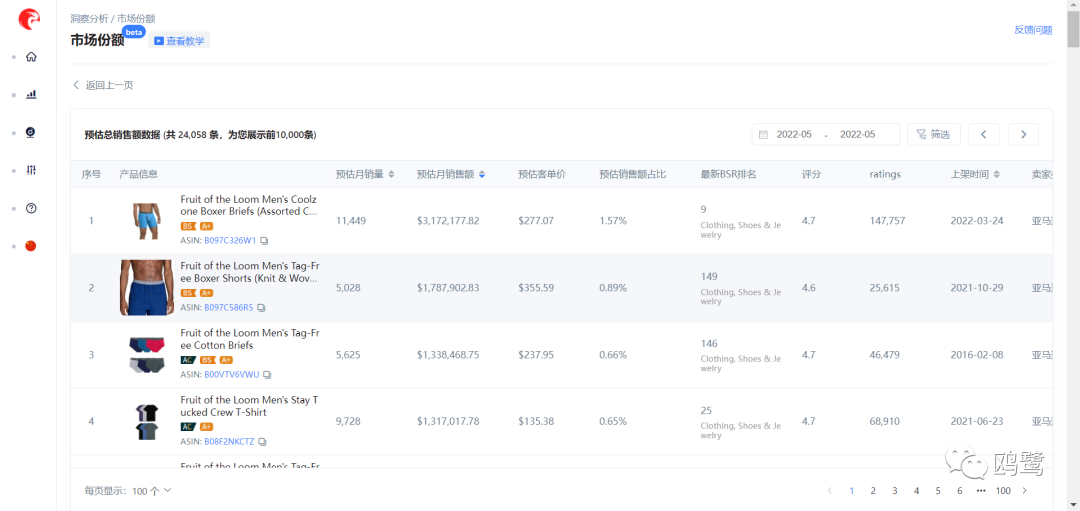Click the 筛选 filter button

934,134
